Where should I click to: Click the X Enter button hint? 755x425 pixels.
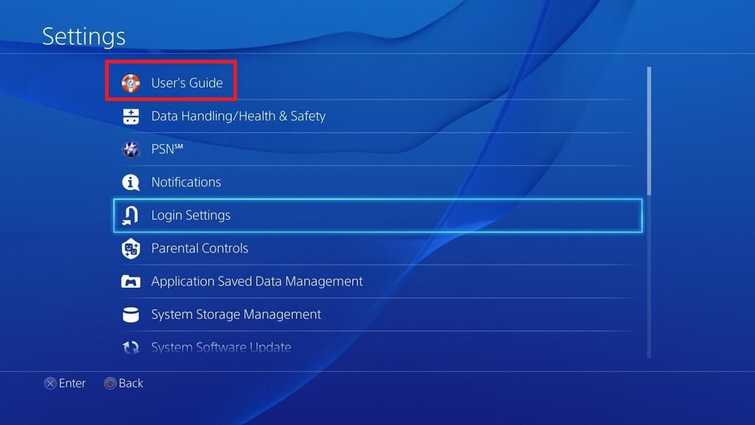(65, 383)
